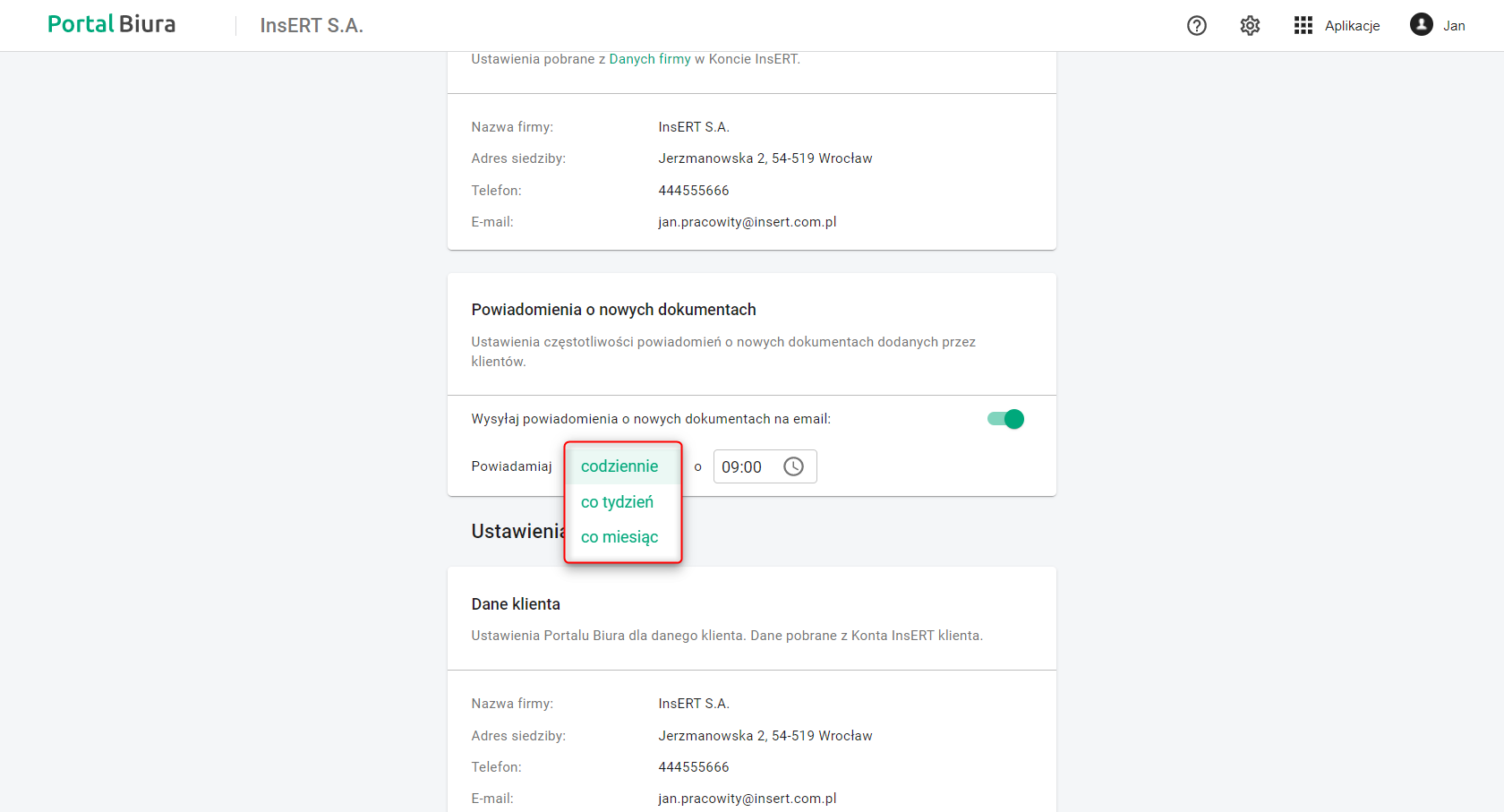1504x812 pixels.
Task: Pick "co miesiąc" notification frequency
Action: pos(620,537)
